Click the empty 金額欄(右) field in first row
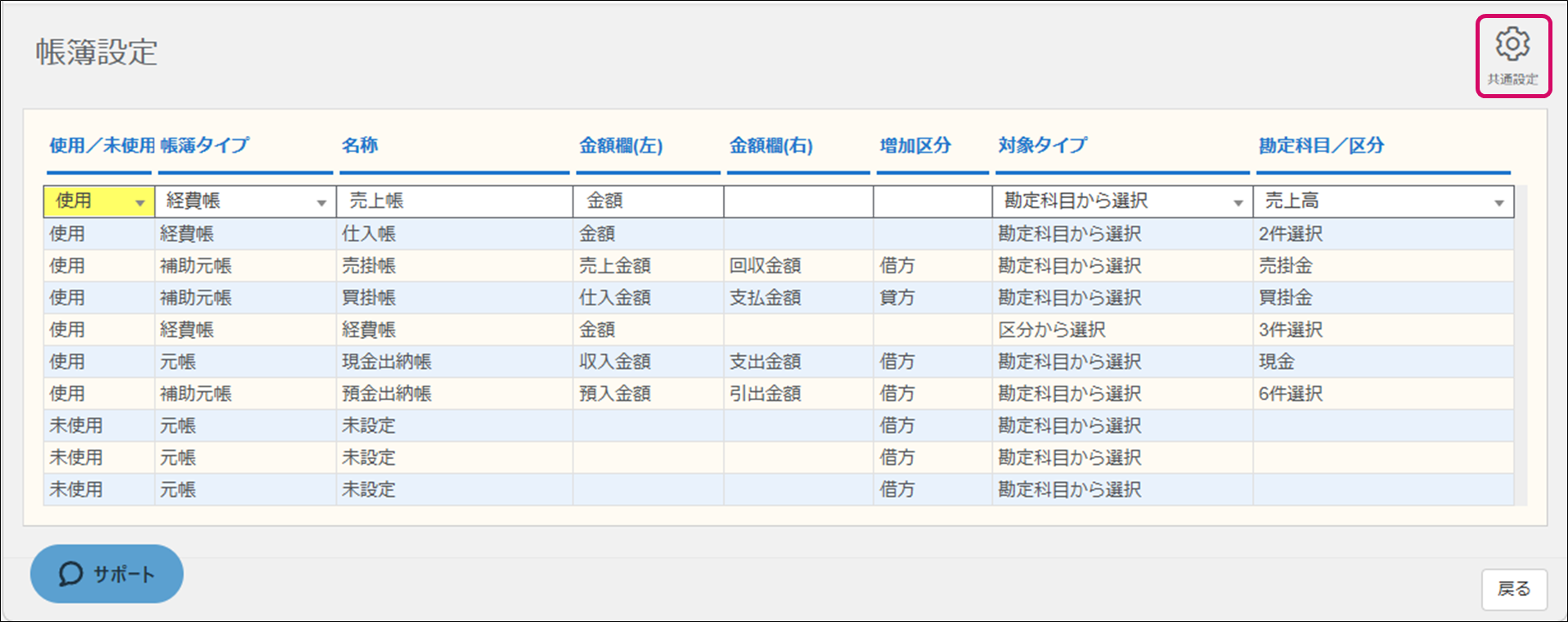 (797, 201)
